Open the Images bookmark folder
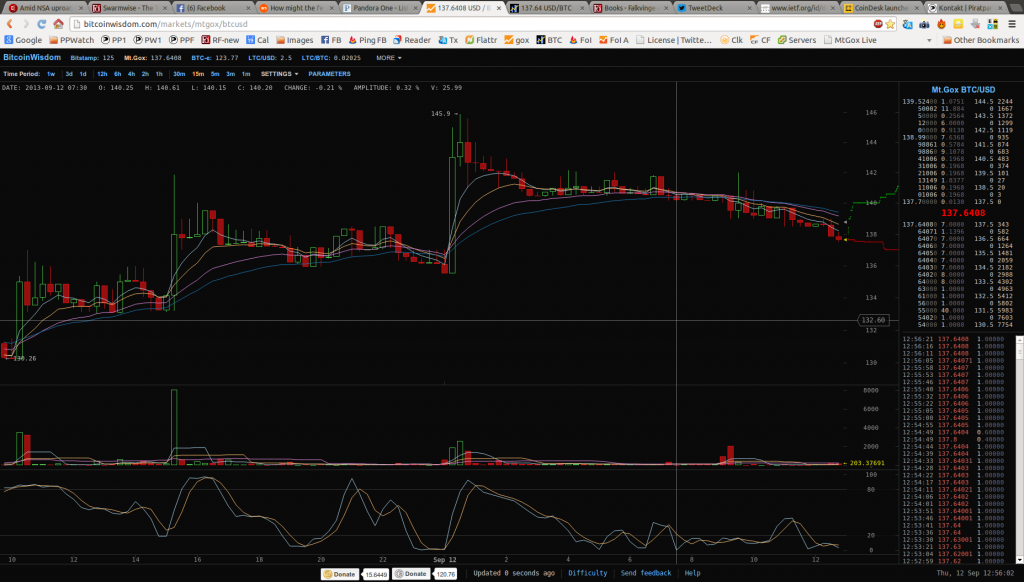 pos(295,40)
